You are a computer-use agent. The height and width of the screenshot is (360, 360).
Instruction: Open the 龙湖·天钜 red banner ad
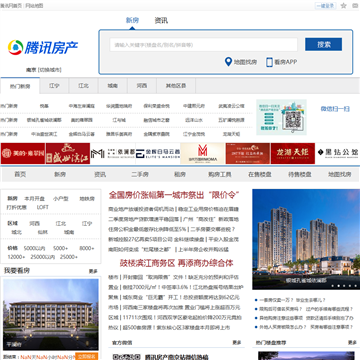pyautogui.click(x=293, y=153)
